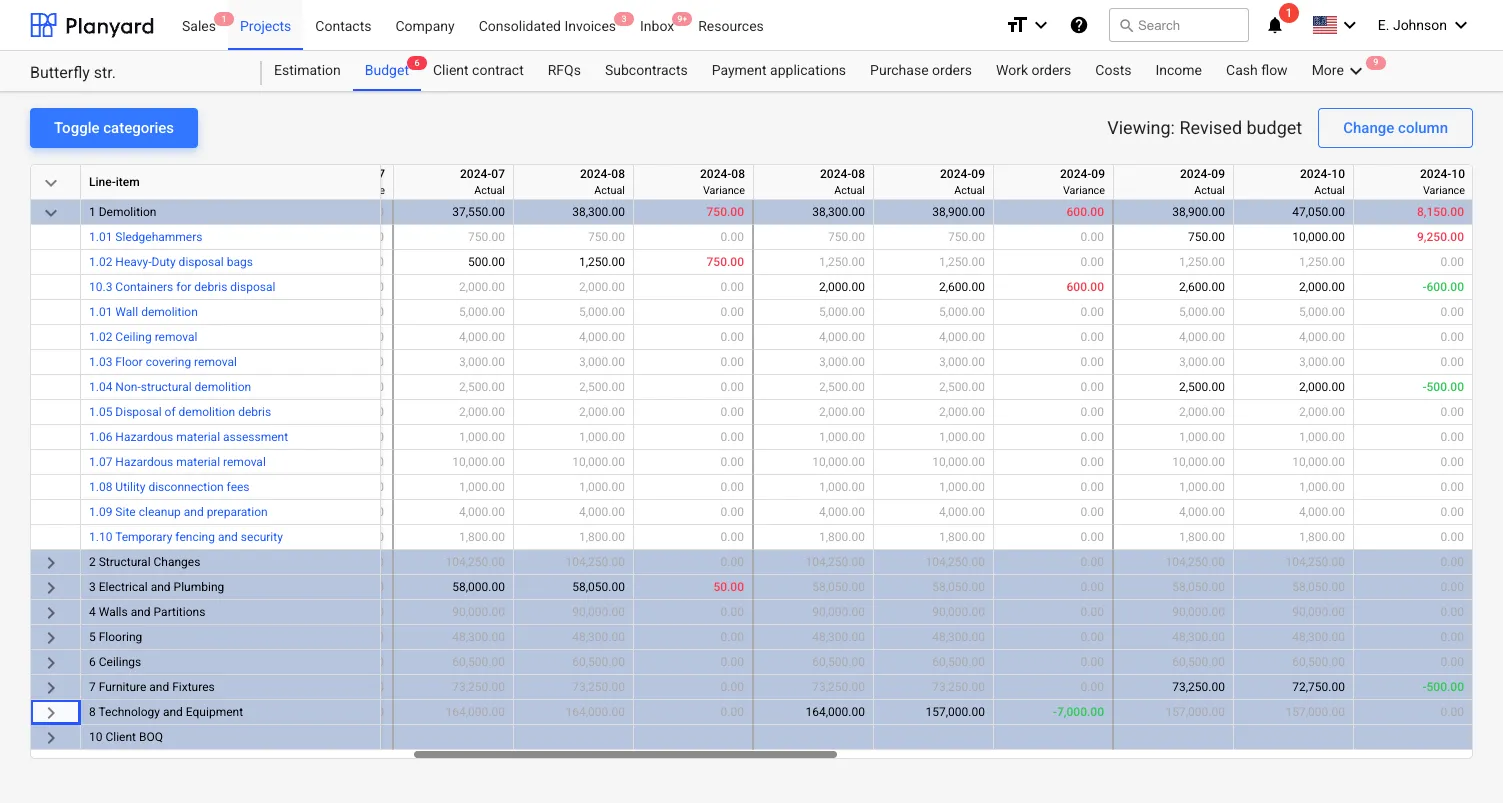1503x803 pixels.
Task: Switch to the Subcontracts tab
Action: tap(646, 70)
